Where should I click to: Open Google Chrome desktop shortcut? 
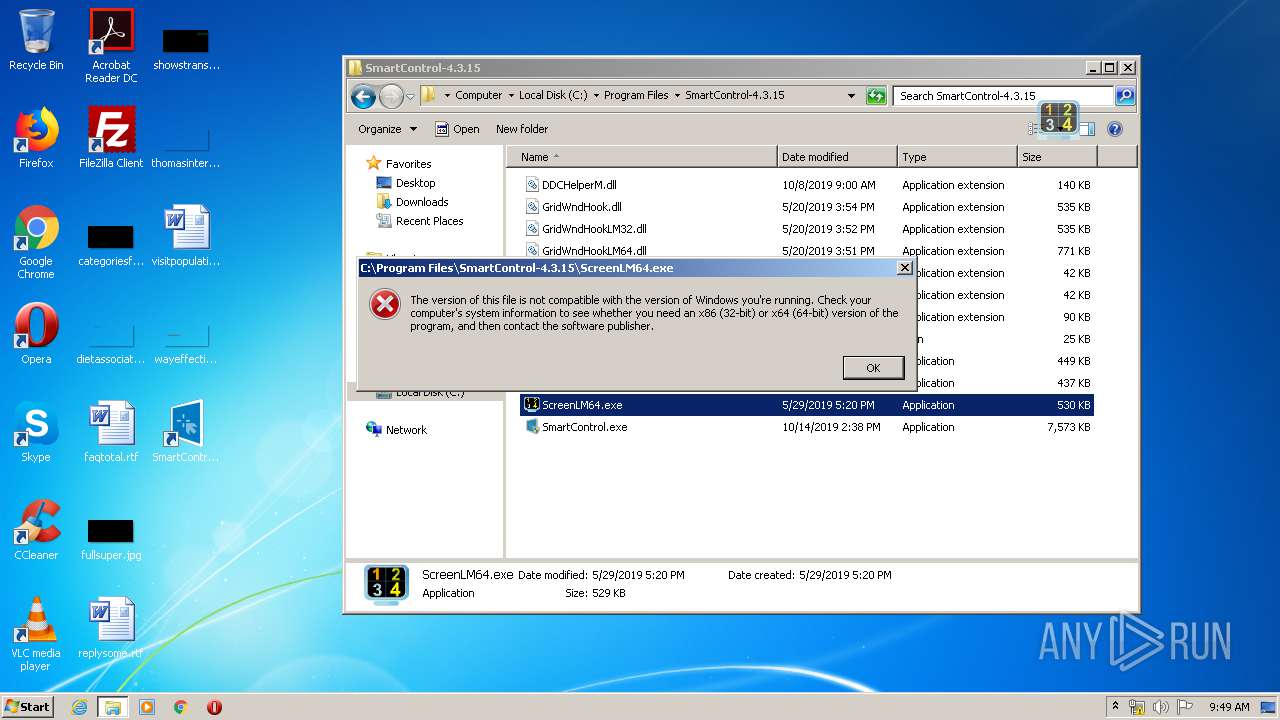36,242
